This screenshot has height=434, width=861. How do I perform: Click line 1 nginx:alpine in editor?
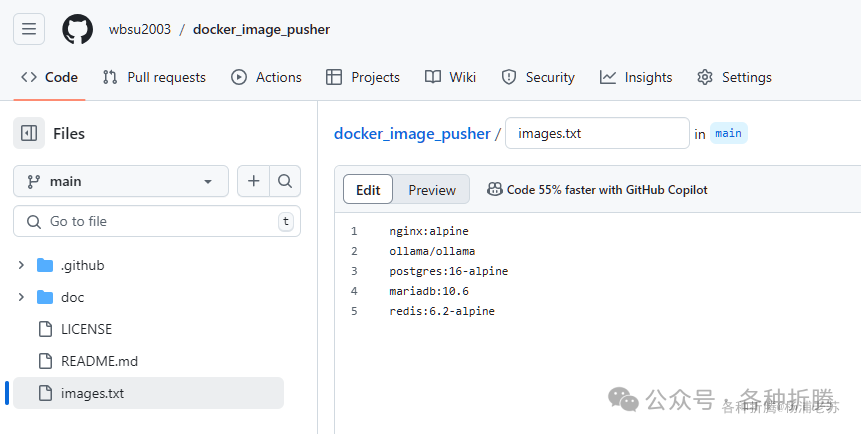429,231
